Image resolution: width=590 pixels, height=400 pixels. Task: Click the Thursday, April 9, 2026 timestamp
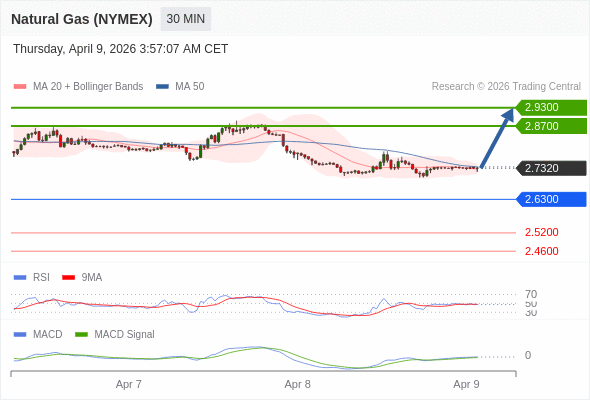(120, 49)
